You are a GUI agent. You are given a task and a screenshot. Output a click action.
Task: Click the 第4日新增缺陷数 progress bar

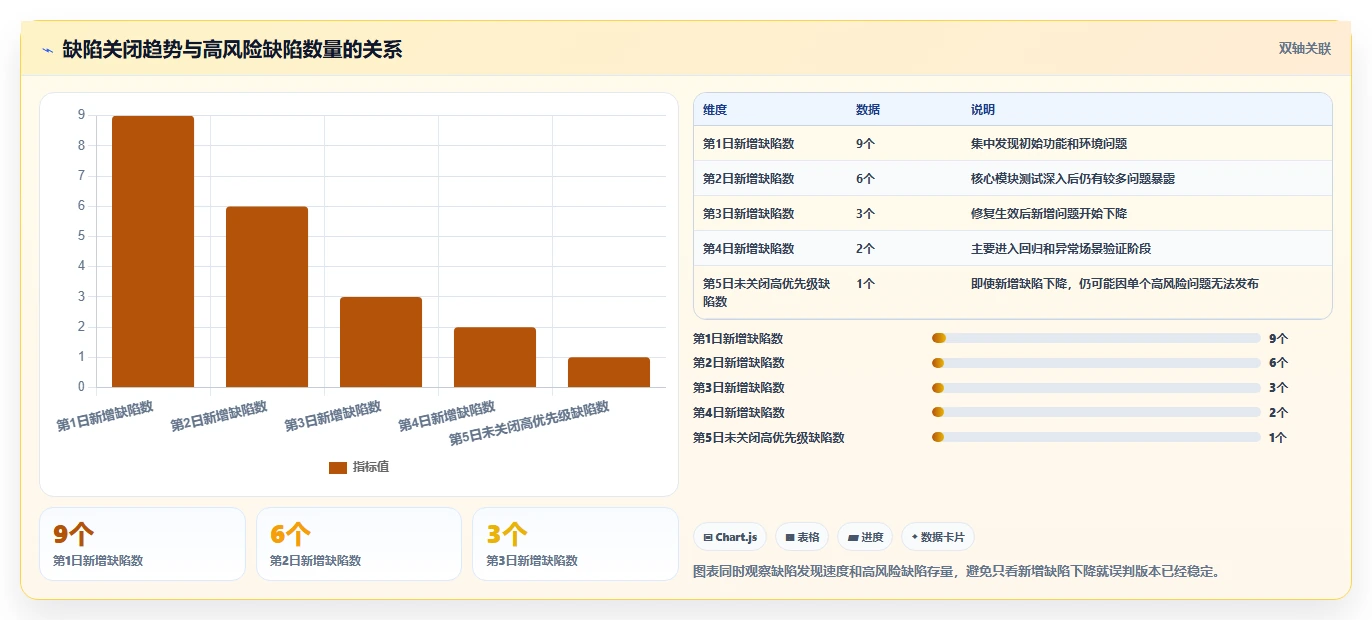1096,412
